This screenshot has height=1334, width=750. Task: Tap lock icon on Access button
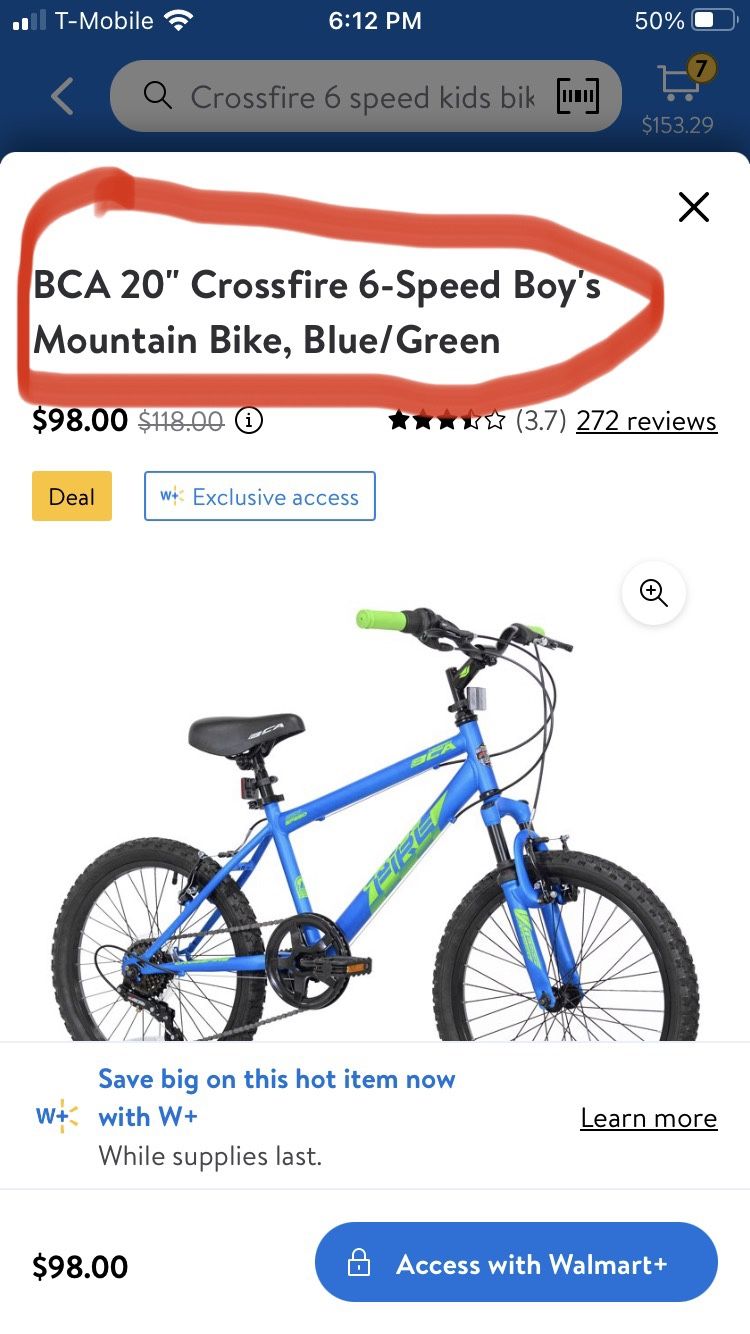click(358, 1264)
